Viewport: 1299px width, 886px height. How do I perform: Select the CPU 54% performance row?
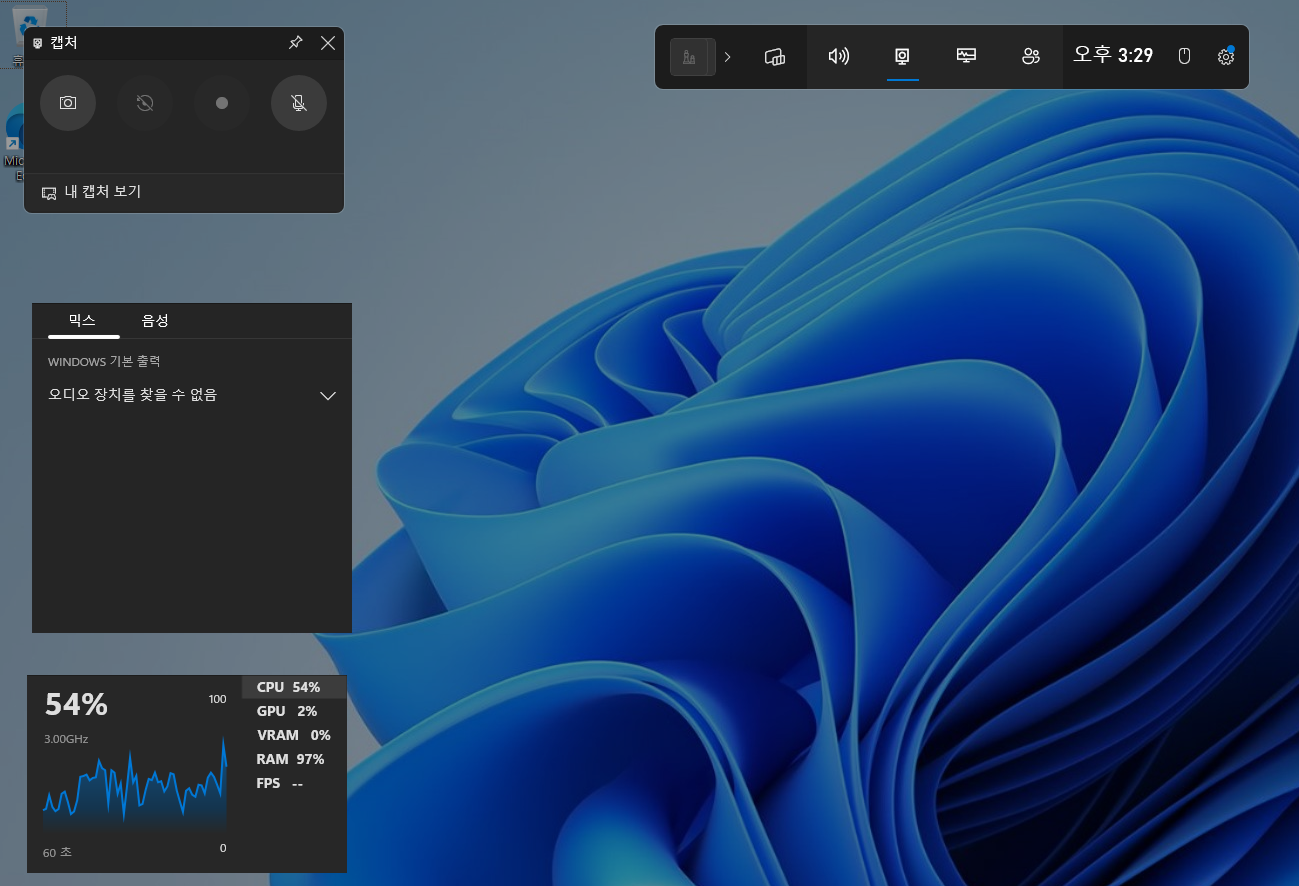294,687
